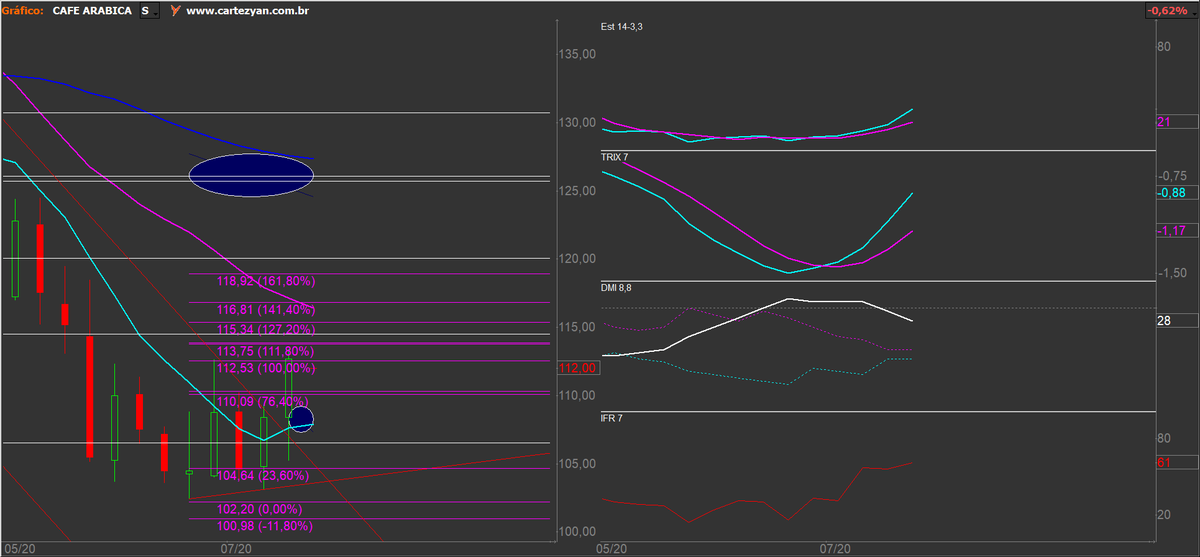Click the Est 14-3,3 indicator label
Image resolution: width=1200 pixels, height=557 pixels.
[622, 26]
